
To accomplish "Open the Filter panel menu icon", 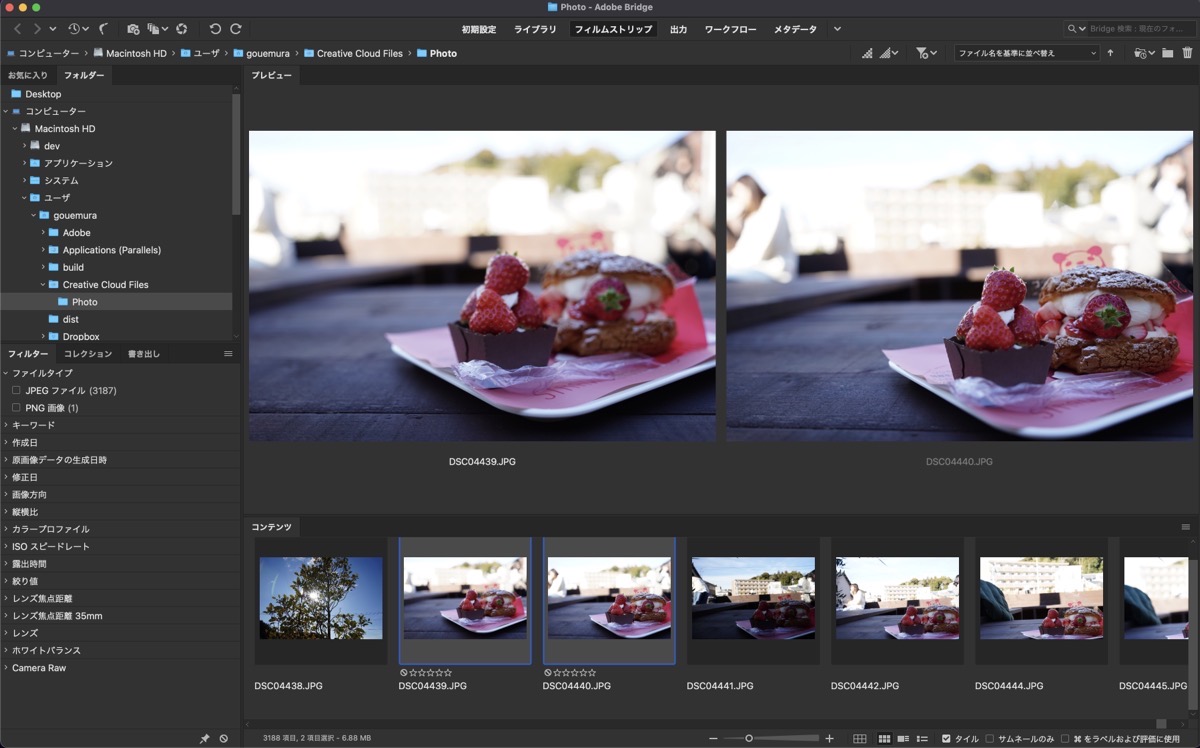I will coord(228,354).
